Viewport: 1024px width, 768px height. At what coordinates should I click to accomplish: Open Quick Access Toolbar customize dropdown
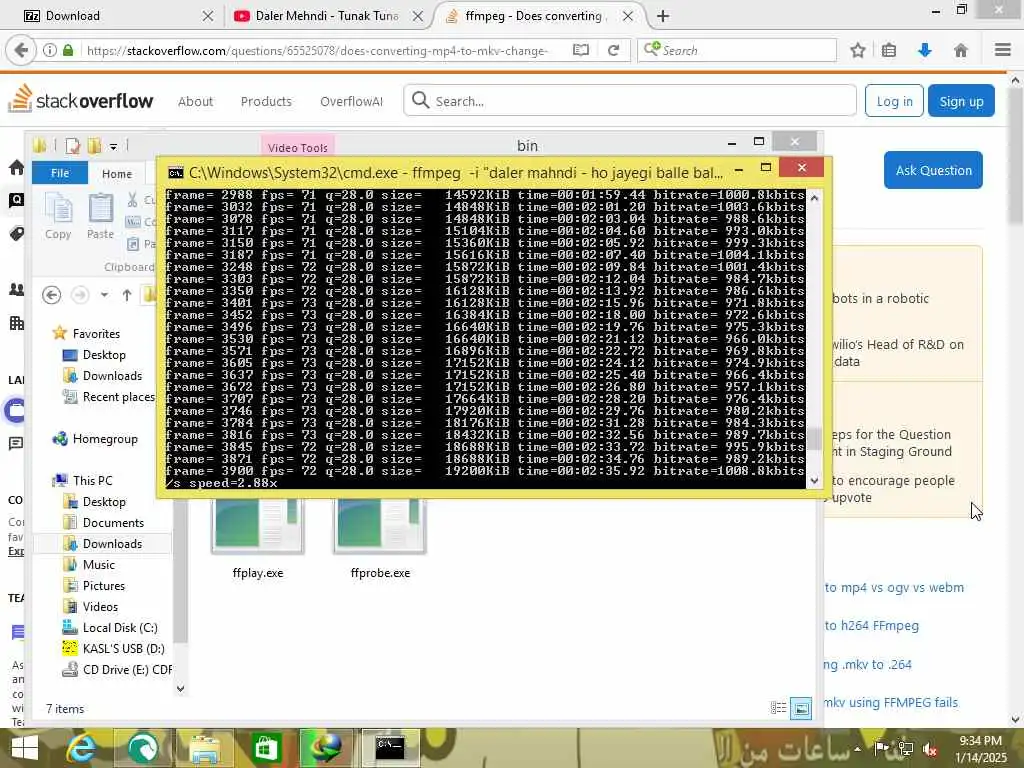click(x=113, y=146)
